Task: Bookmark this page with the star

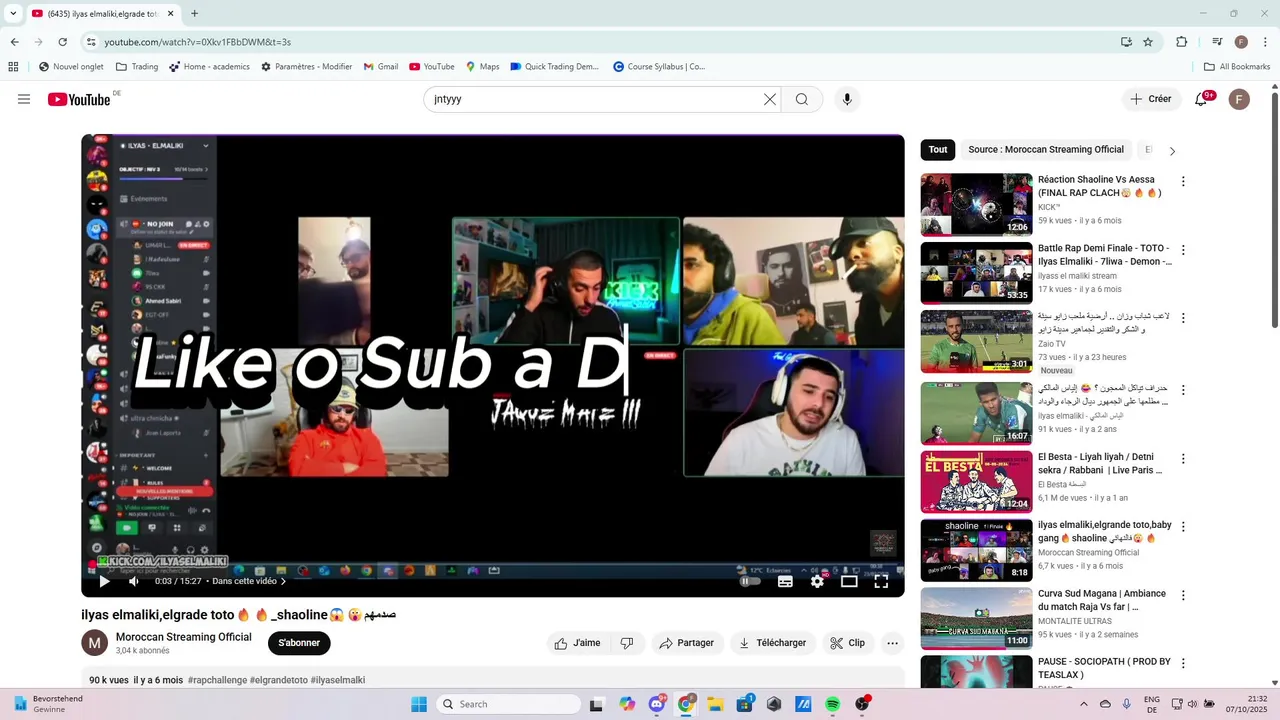Action: pyautogui.click(x=1148, y=42)
